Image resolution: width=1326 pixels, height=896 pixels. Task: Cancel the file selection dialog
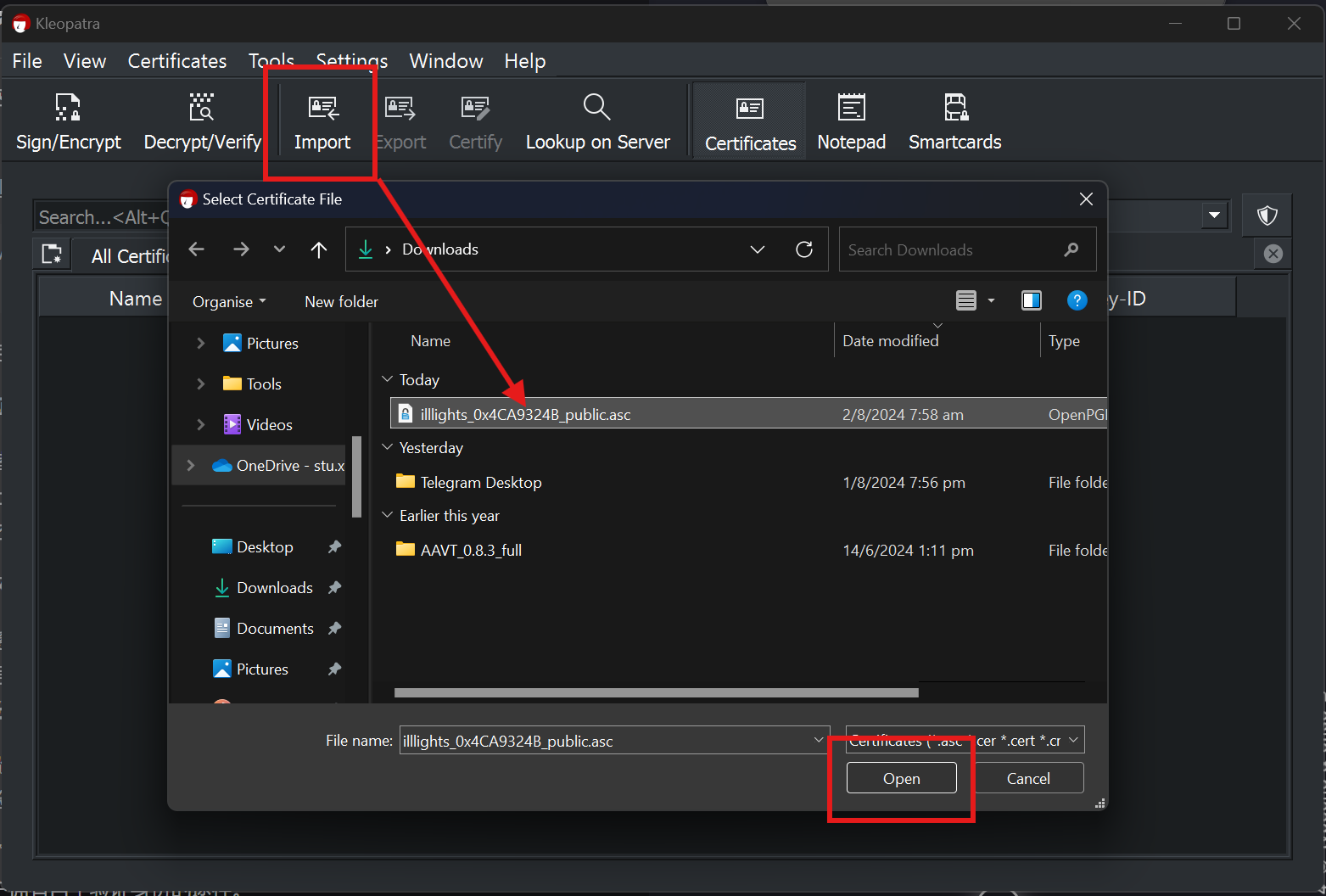[1028, 778]
